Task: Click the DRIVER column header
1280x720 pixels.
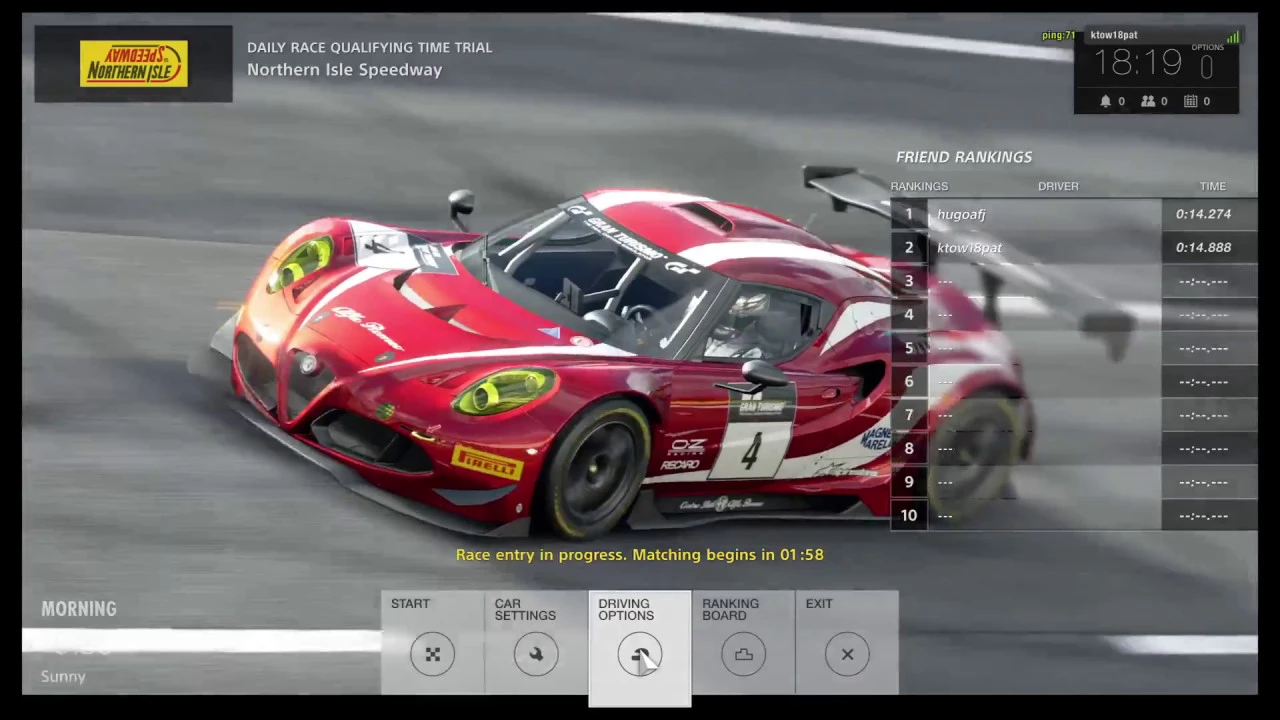Action: click(x=1058, y=186)
